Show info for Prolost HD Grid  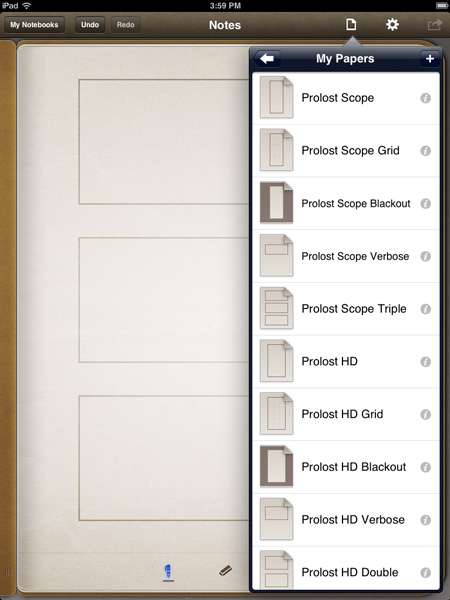[x=426, y=414]
